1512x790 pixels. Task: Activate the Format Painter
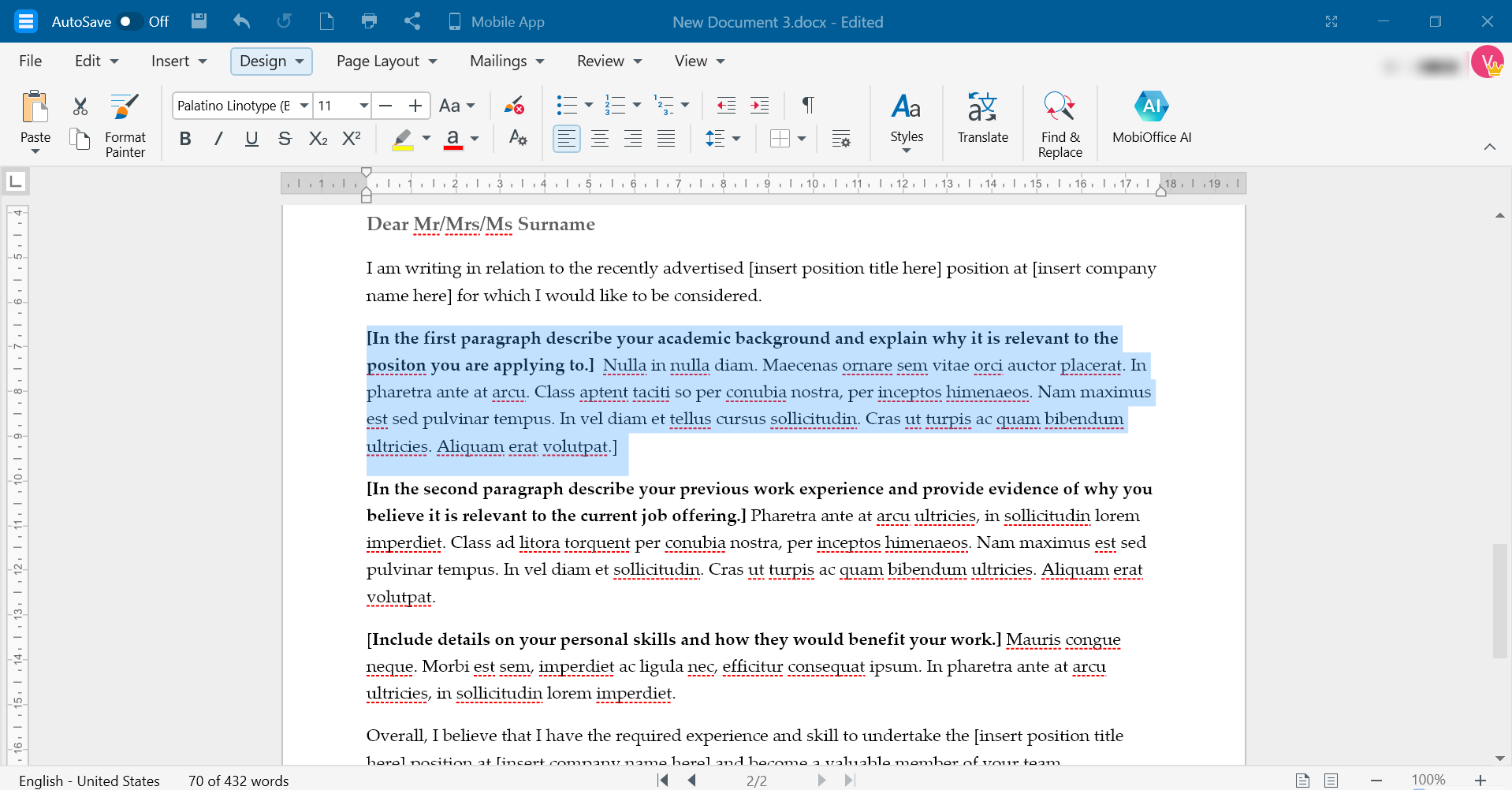pyautogui.click(x=125, y=126)
